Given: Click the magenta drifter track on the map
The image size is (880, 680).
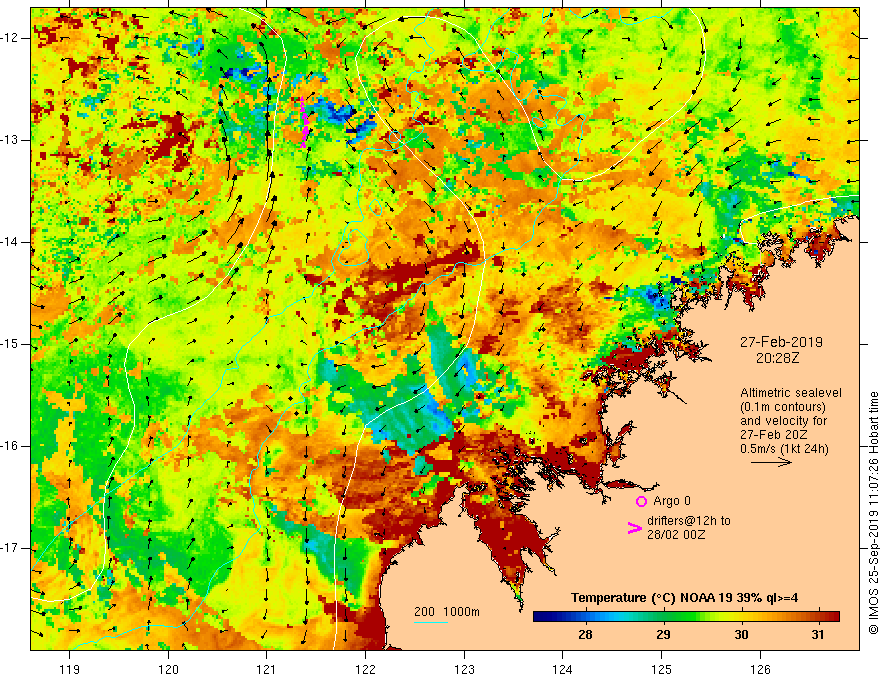Looking at the screenshot, I should pyautogui.click(x=304, y=122).
